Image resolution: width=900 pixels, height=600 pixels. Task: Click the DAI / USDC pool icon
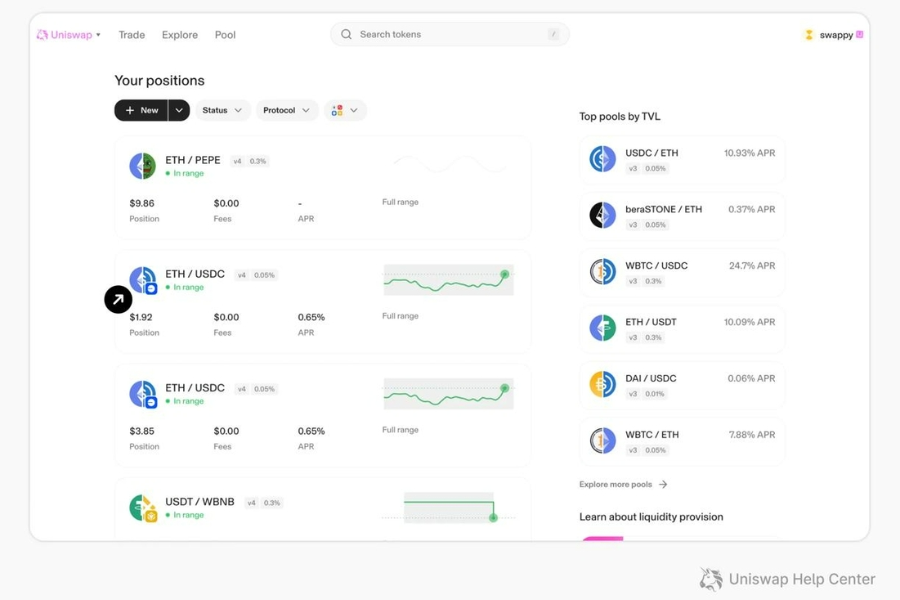[603, 384]
